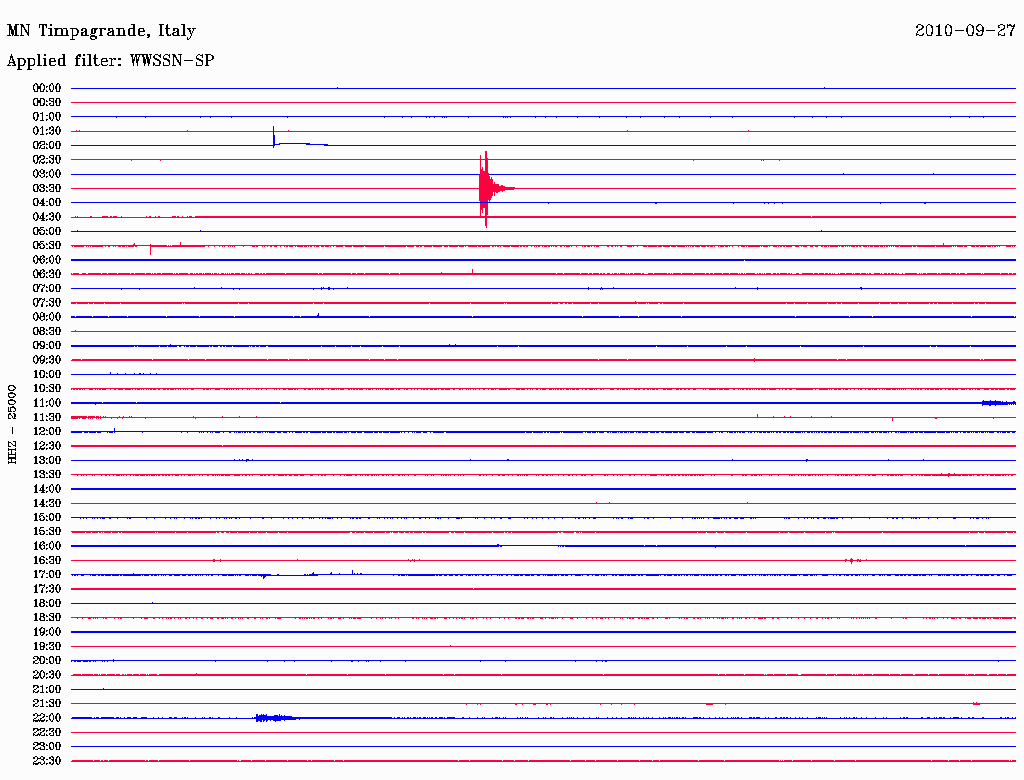Click the 20:30 time label
Screen dimensions: 1024x780
tap(47, 675)
